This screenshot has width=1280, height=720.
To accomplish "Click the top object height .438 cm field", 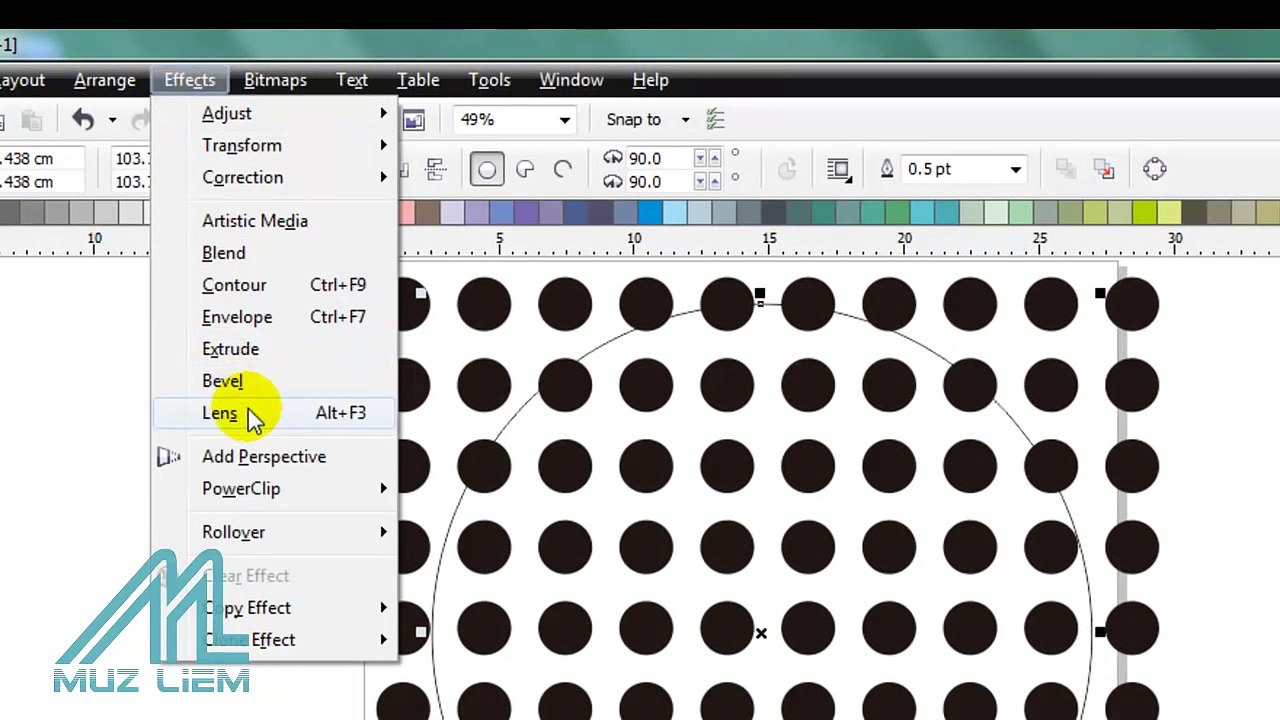I will tap(42, 158).
